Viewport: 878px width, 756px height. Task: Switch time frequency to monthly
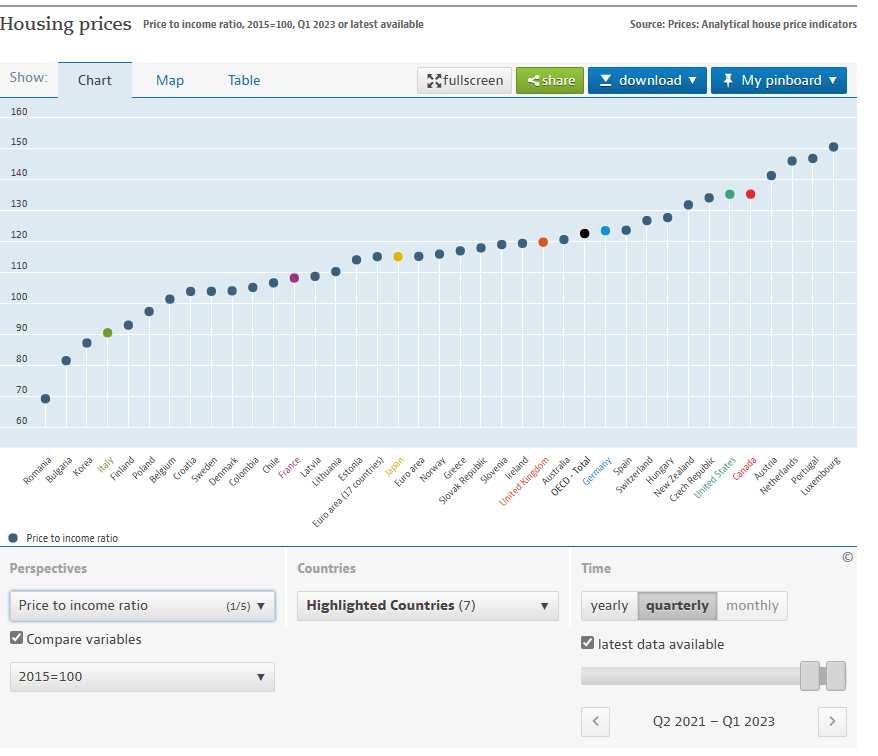752,605
